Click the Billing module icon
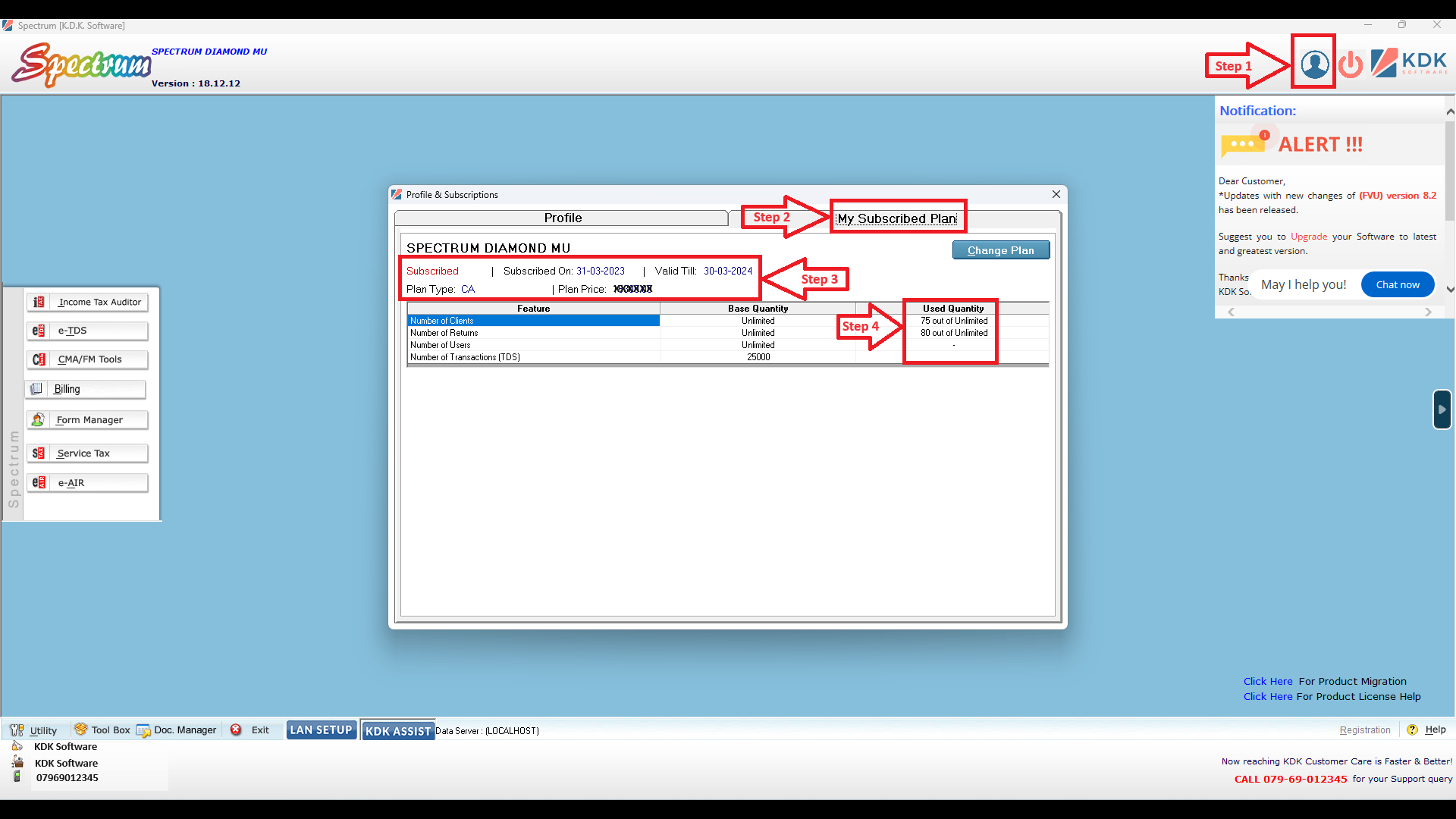The height and width of the screenshot is (819, 1456). [x=36, y=389]
